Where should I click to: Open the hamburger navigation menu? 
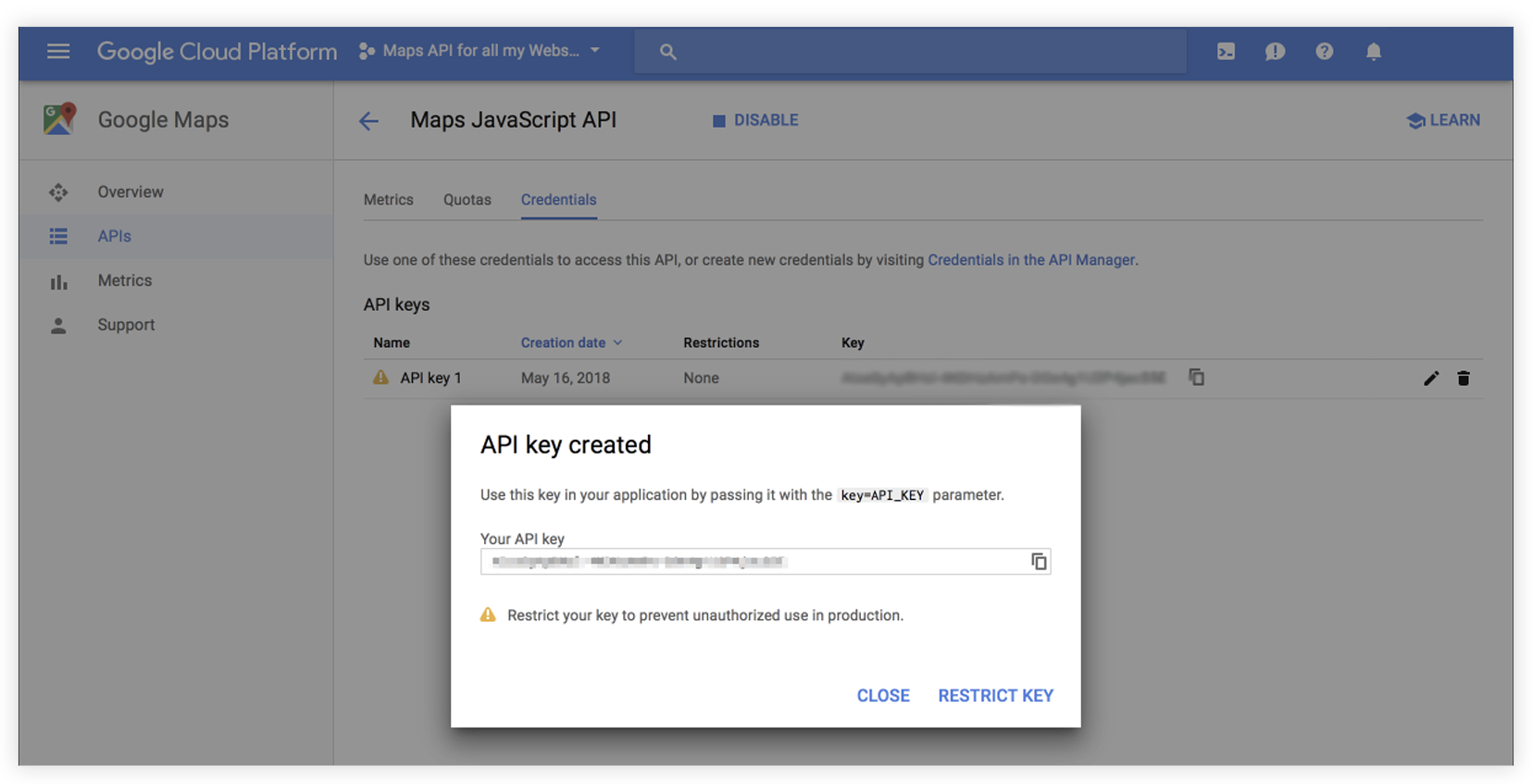(58, 51)
